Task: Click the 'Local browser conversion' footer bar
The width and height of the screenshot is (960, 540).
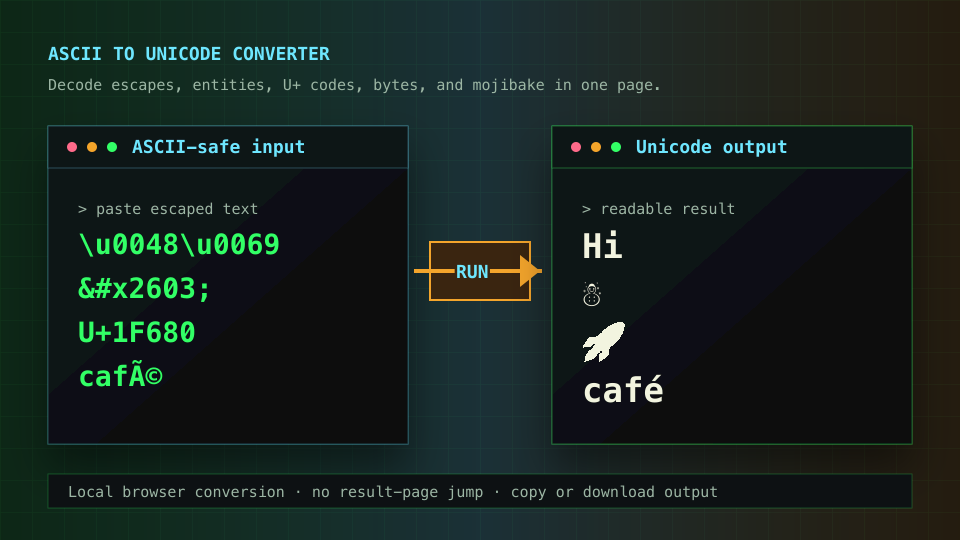Action: pyautogui.click(x=480, y=491)
